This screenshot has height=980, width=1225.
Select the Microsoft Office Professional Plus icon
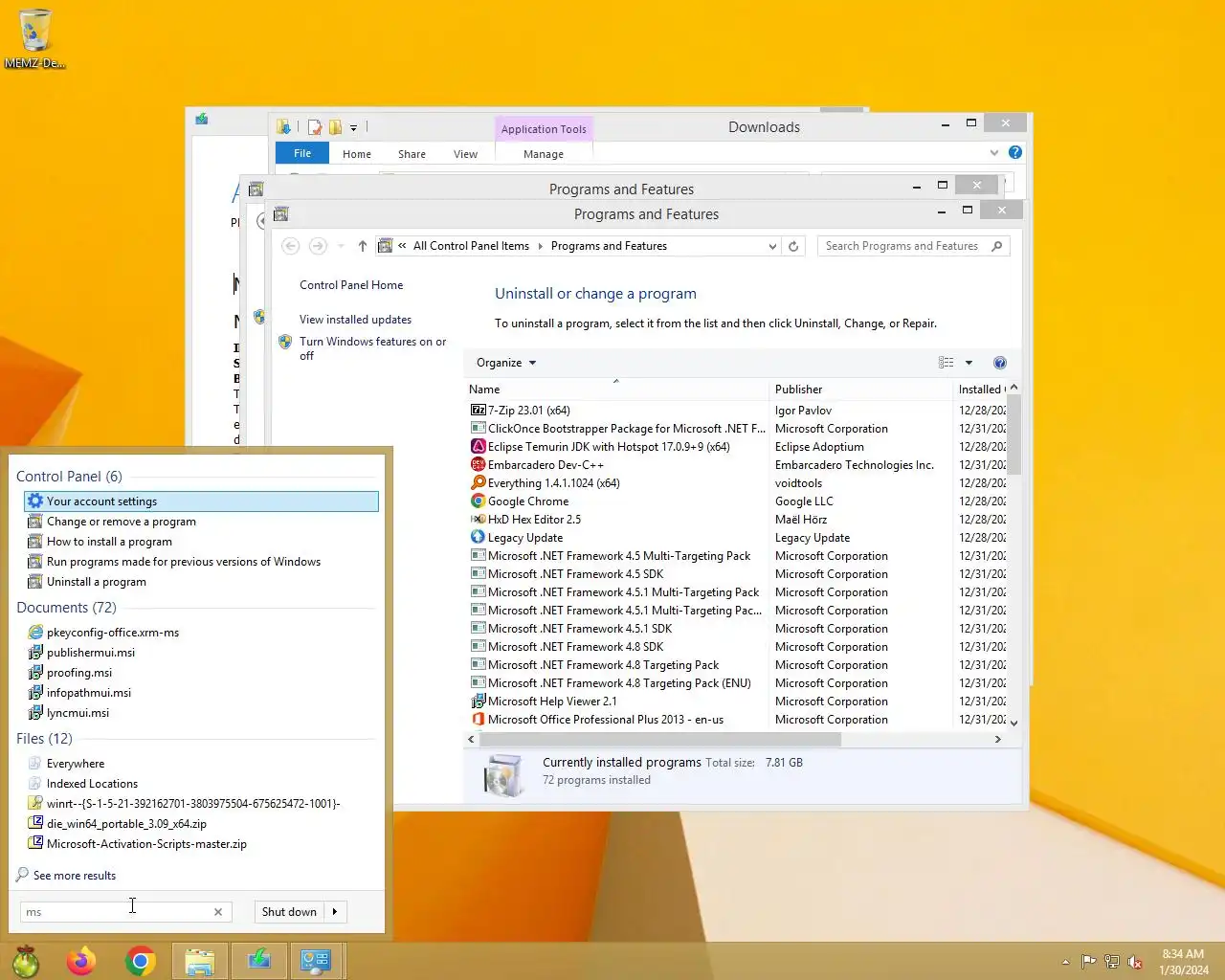click(479, 719)
